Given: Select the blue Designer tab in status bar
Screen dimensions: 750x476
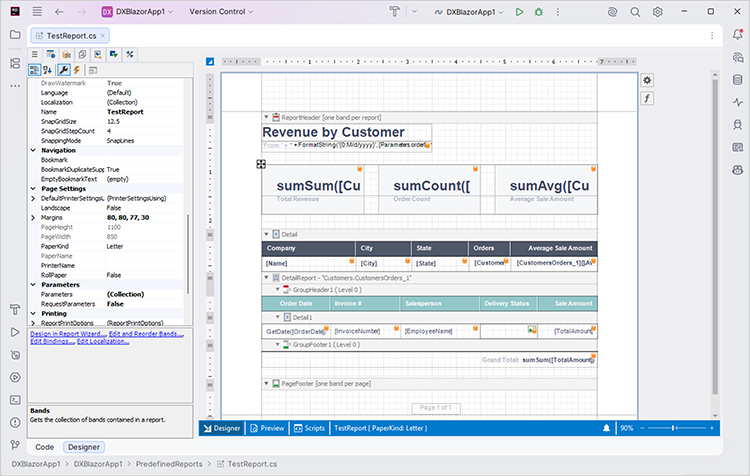Looking at the screenshot, I should tap(222, 428).
